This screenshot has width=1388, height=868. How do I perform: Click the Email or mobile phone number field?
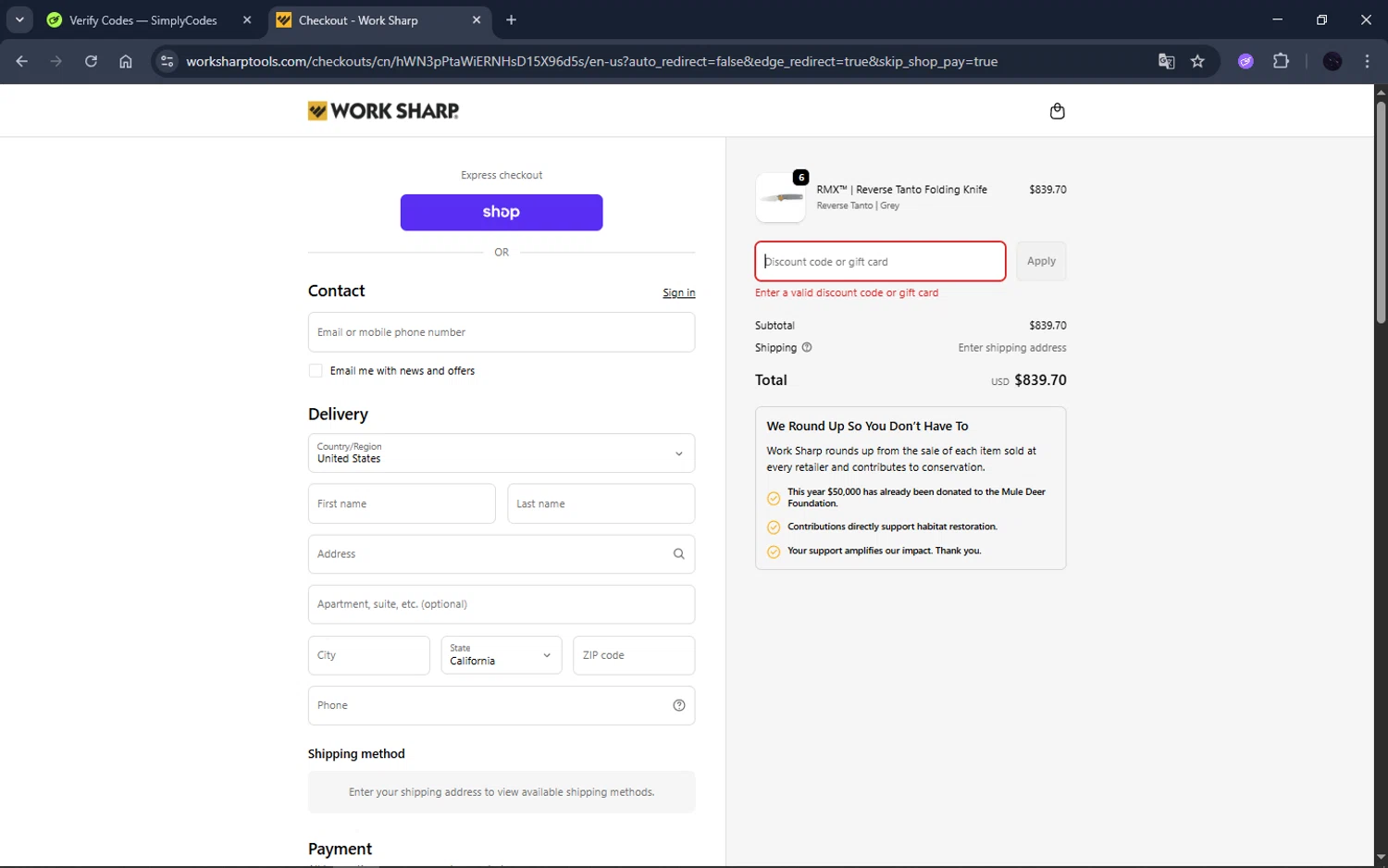pos(502,332)
